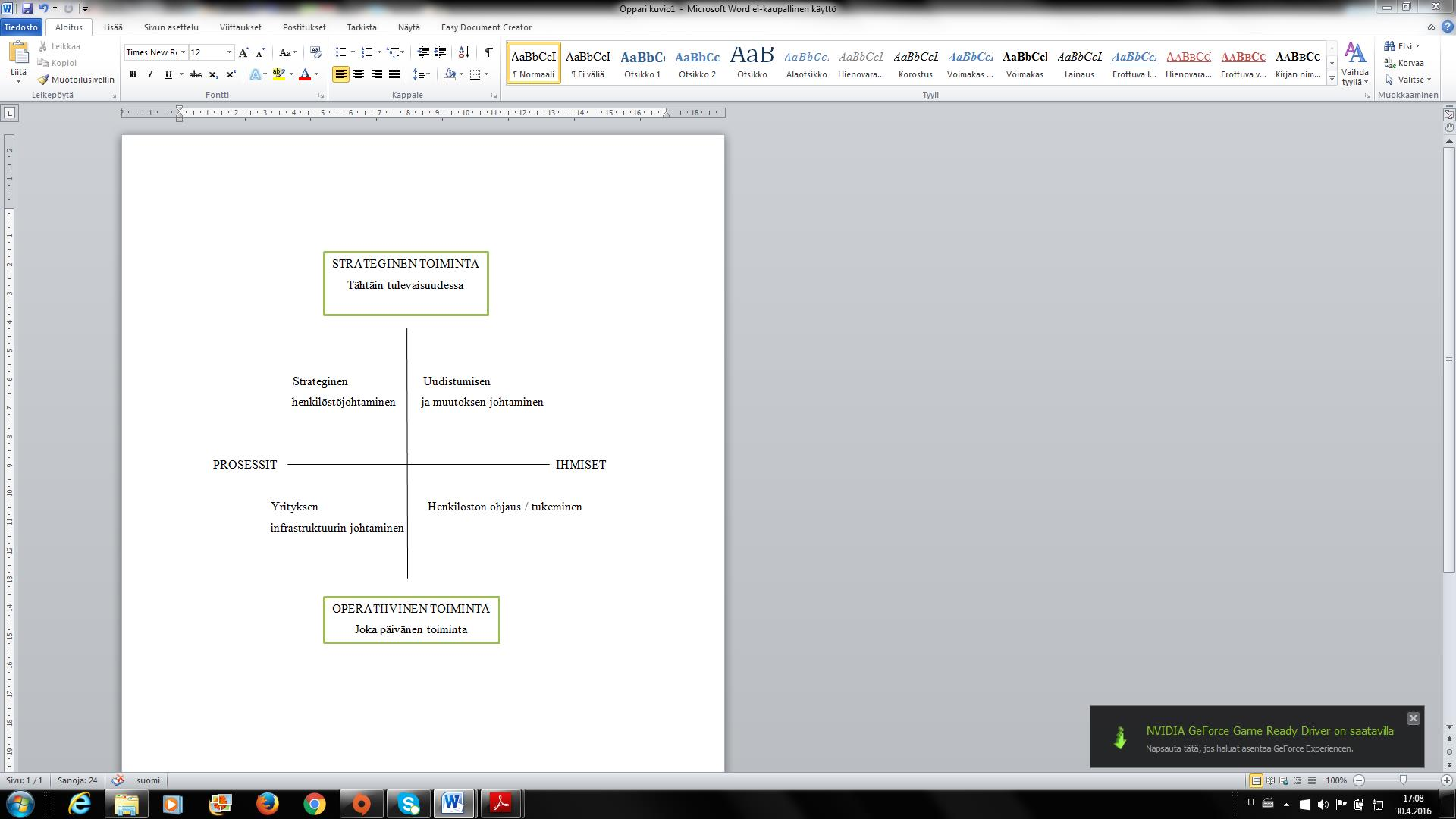1456x819 pixels.
Task: Undo last action in quick access toolbar
Action: [44, 8]
